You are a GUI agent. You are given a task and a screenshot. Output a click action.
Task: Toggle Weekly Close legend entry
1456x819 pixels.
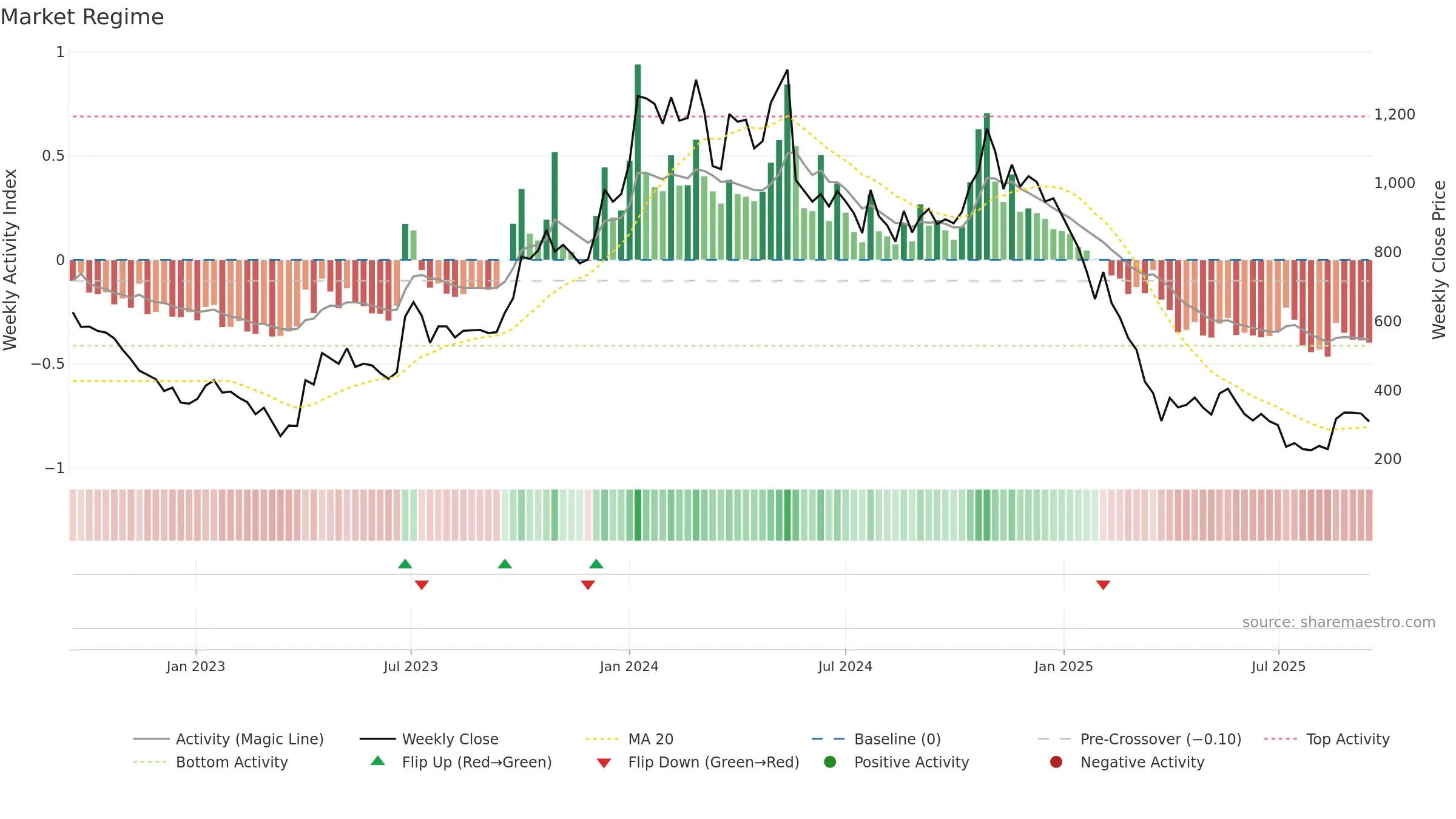pos(429,739)
